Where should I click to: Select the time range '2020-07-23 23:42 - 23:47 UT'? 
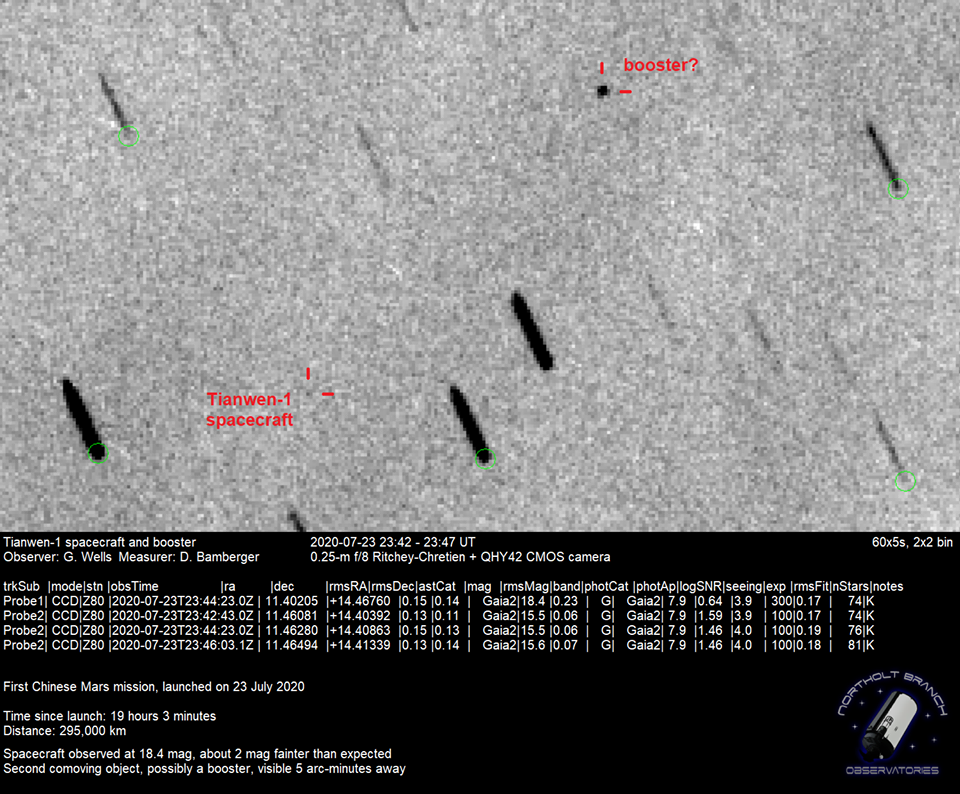click(392, 542)
